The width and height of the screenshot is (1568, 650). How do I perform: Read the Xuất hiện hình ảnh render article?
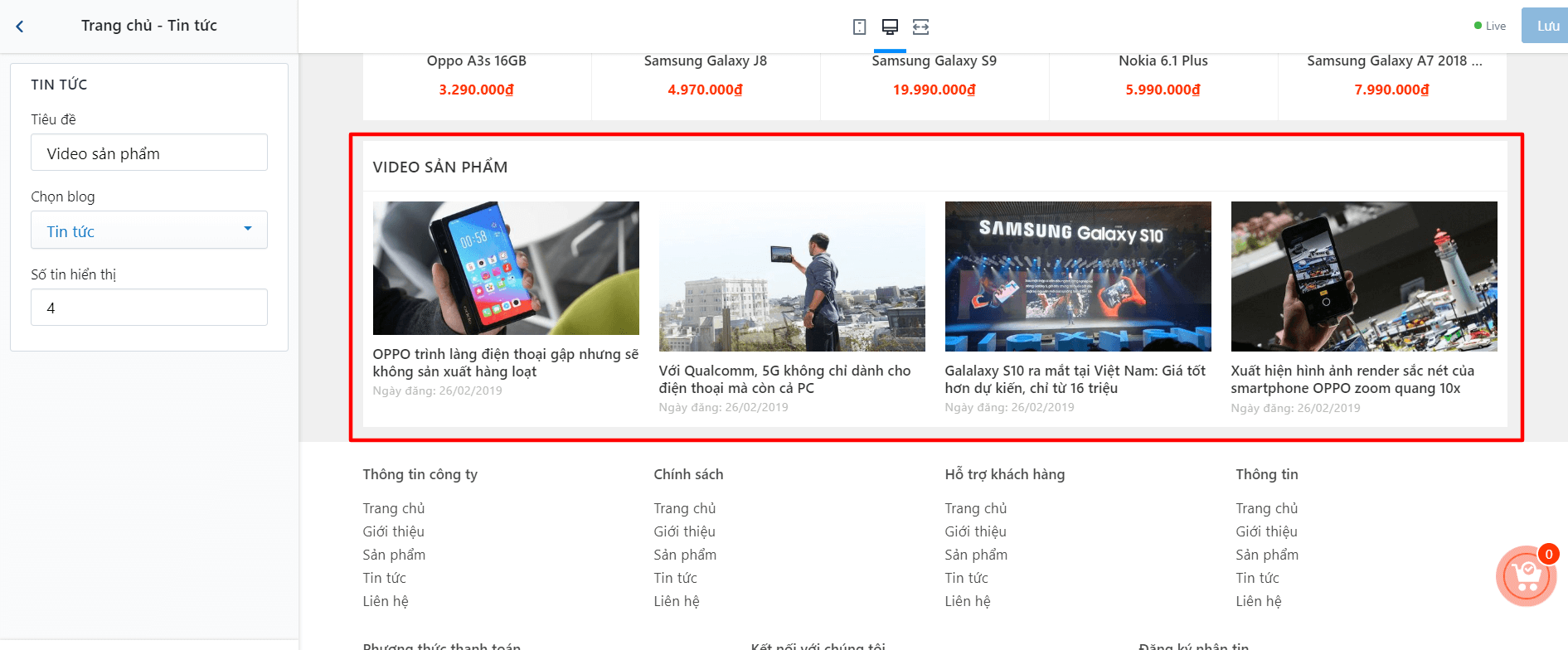(1353, 380)
